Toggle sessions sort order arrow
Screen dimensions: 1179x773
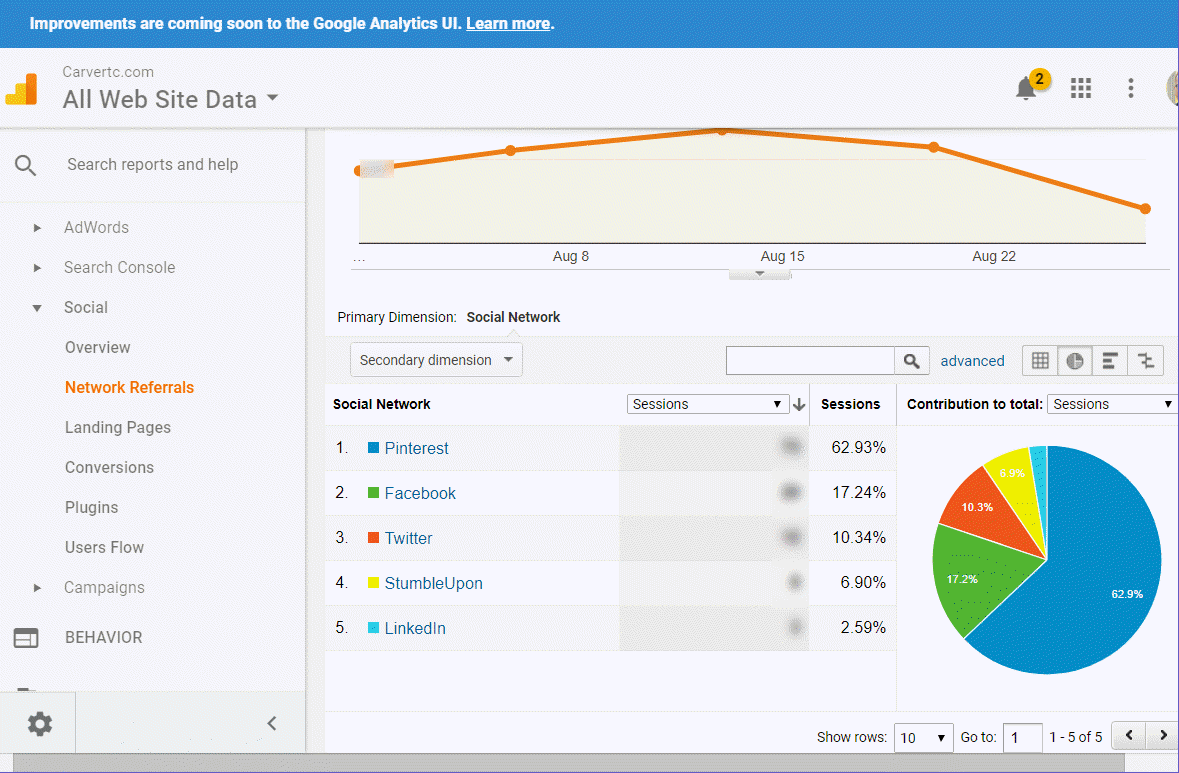tap(799, 405)
